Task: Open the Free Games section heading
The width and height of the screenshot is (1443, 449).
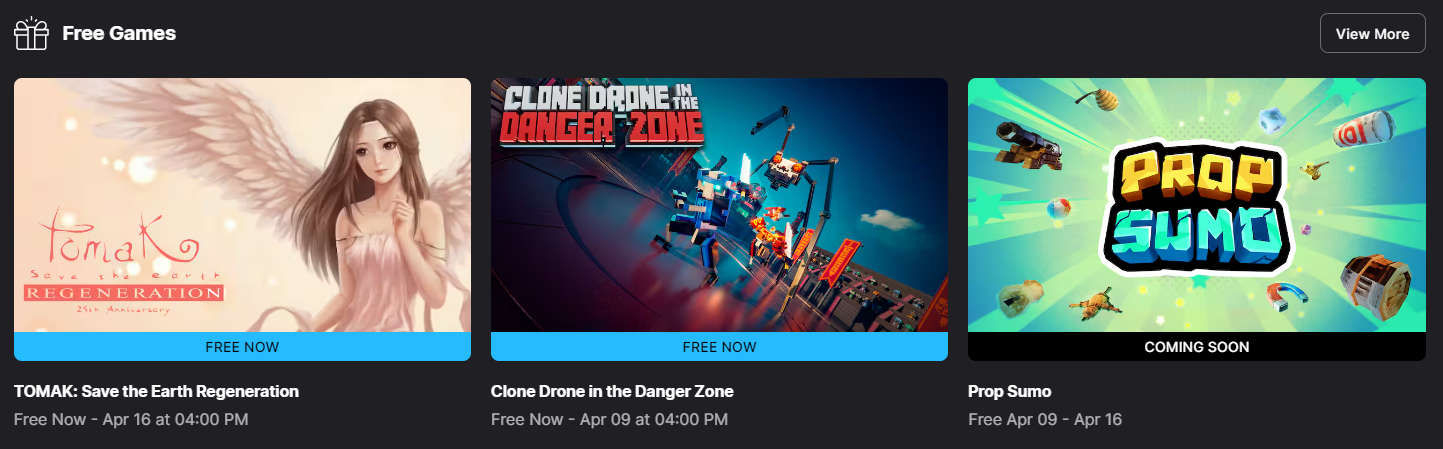Action: (119, 33)
